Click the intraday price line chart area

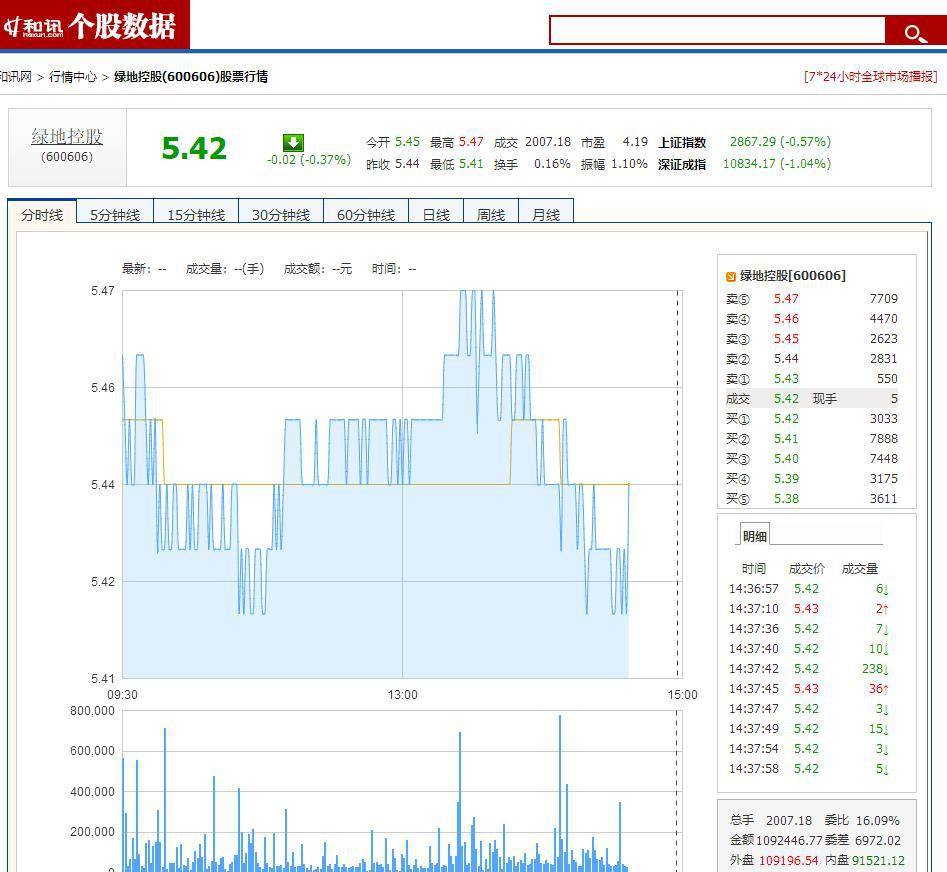tap(402, 484)
